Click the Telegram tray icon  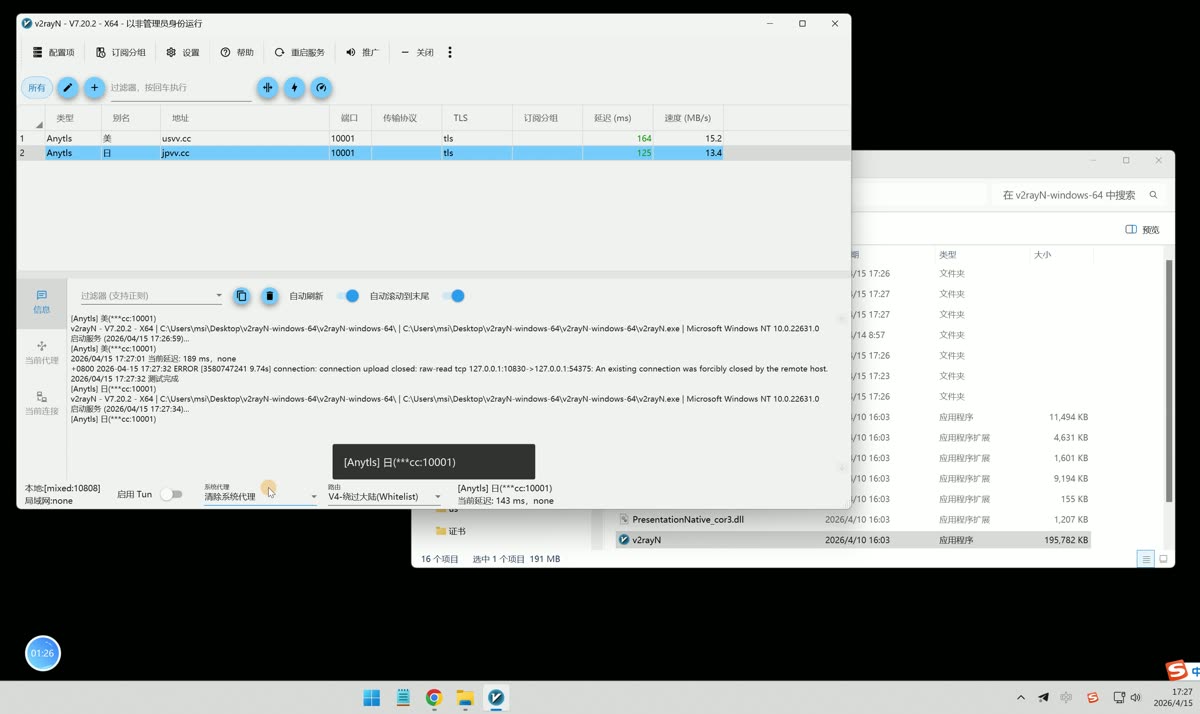(1044, 698)
